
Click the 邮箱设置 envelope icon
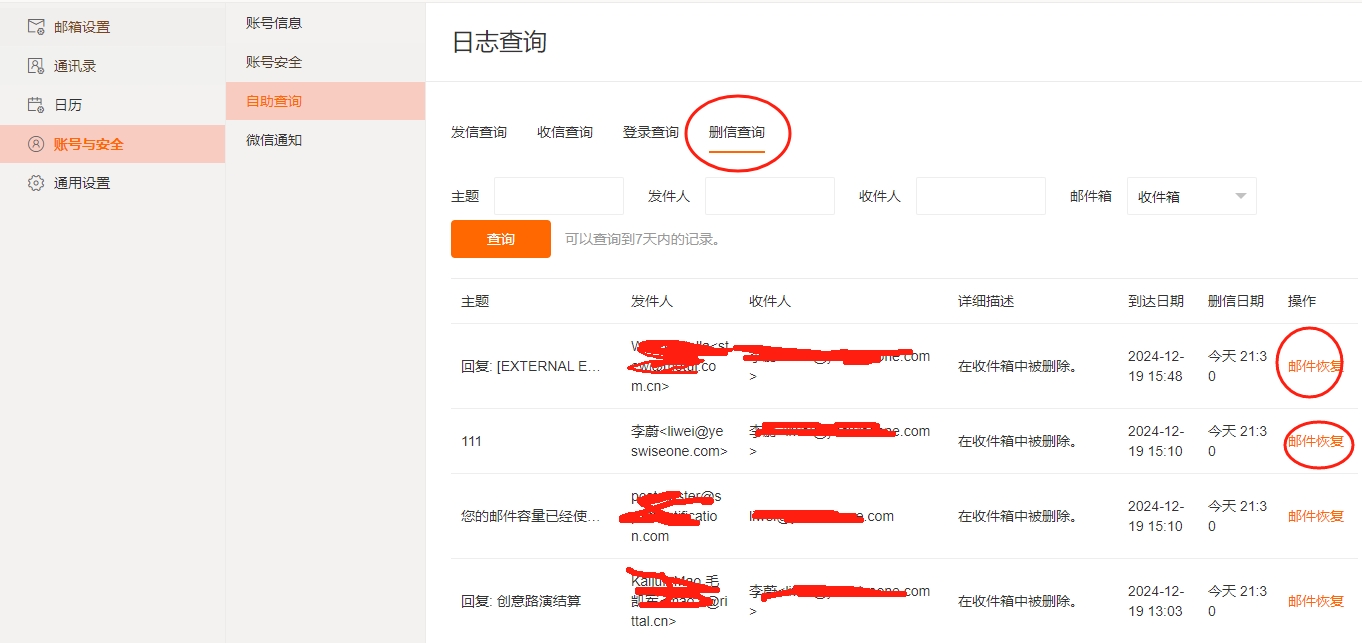36,27
